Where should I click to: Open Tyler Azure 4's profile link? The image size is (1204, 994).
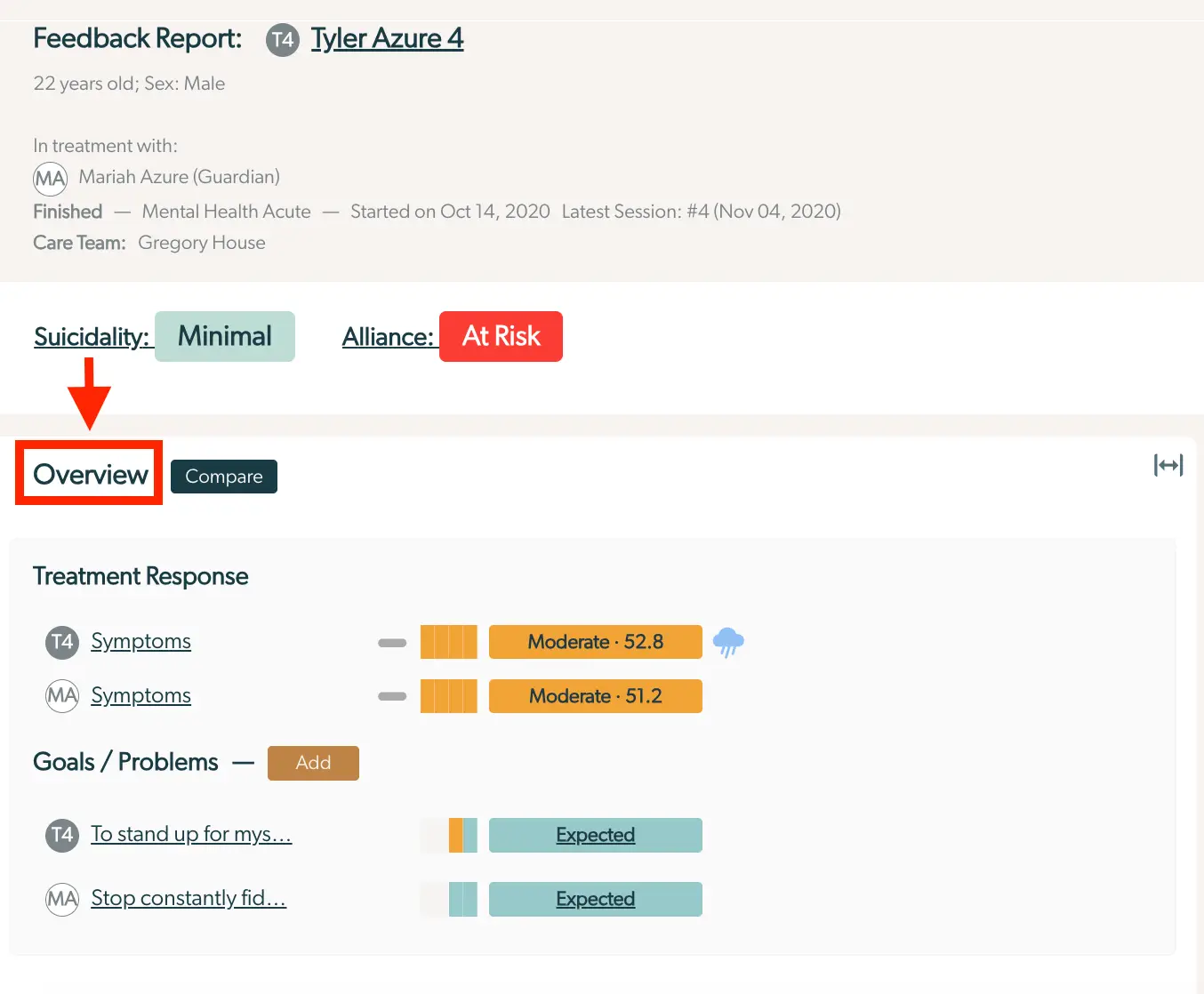(x=387, y=38)
